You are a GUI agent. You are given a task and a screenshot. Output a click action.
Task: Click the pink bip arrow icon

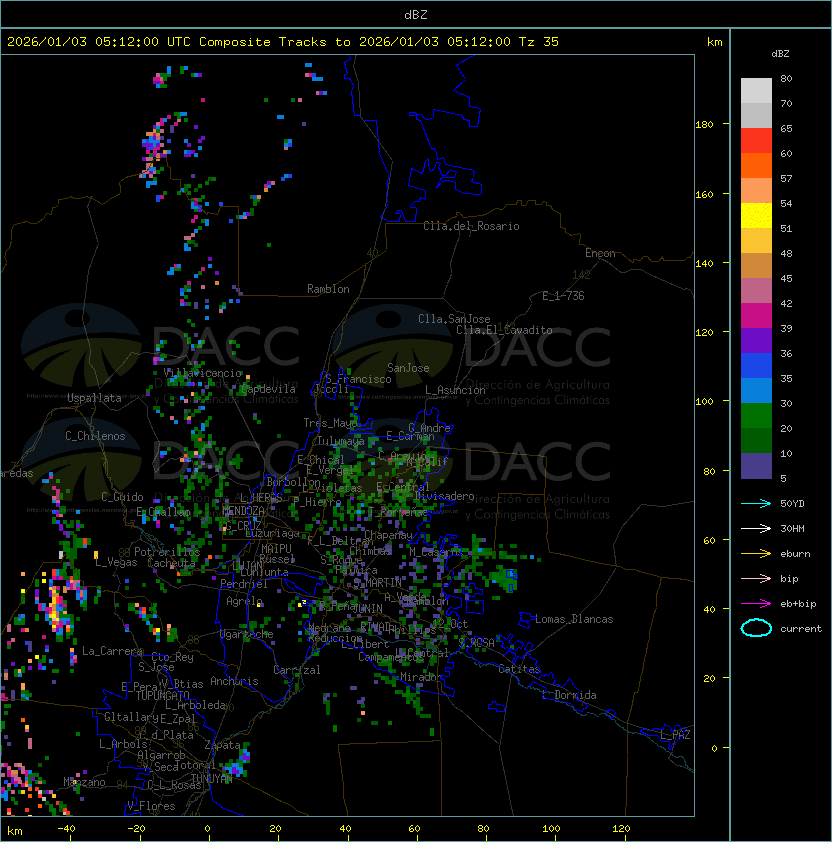pos(756,578)
